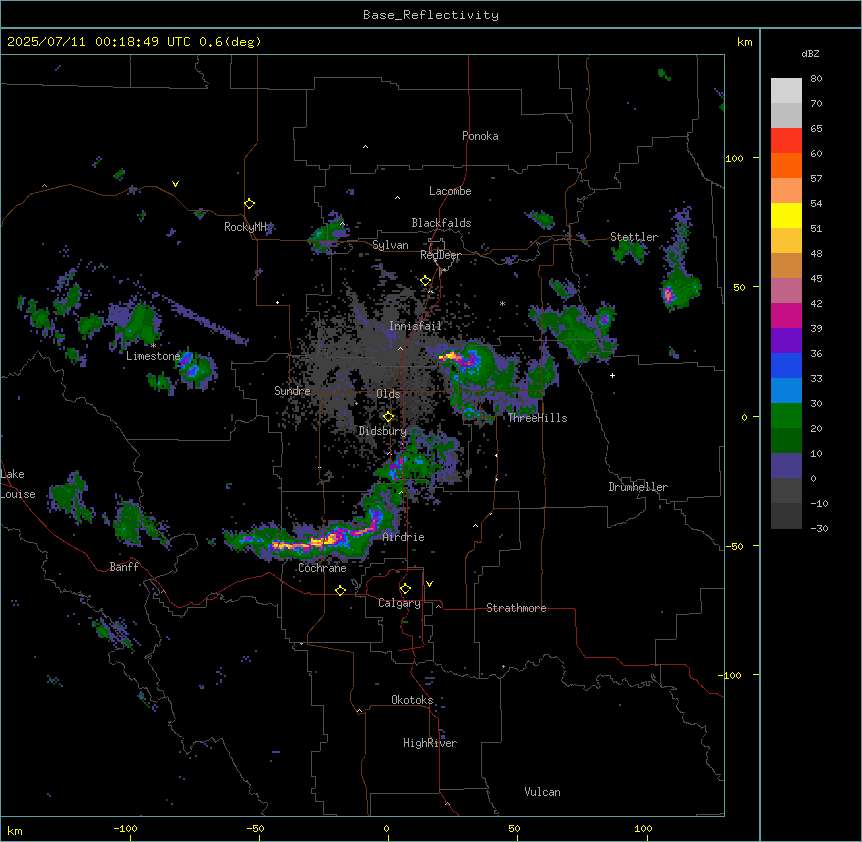Click the Strathmore label
862x842 pixels.
coord(516,608)
